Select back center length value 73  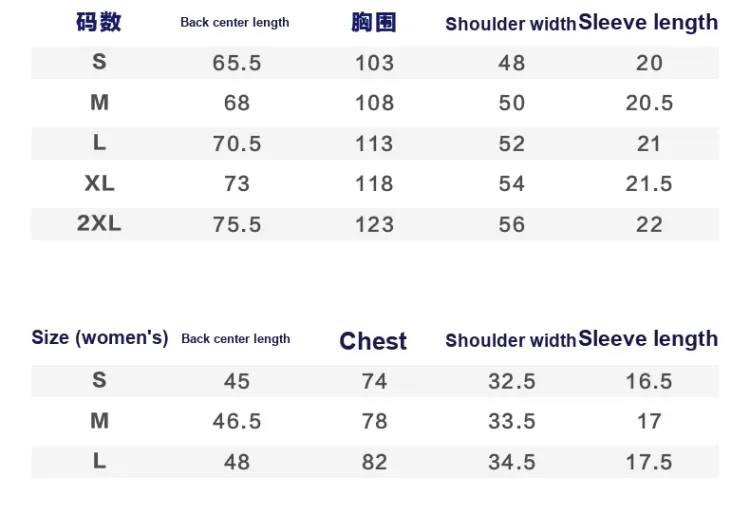coord(237,184)
